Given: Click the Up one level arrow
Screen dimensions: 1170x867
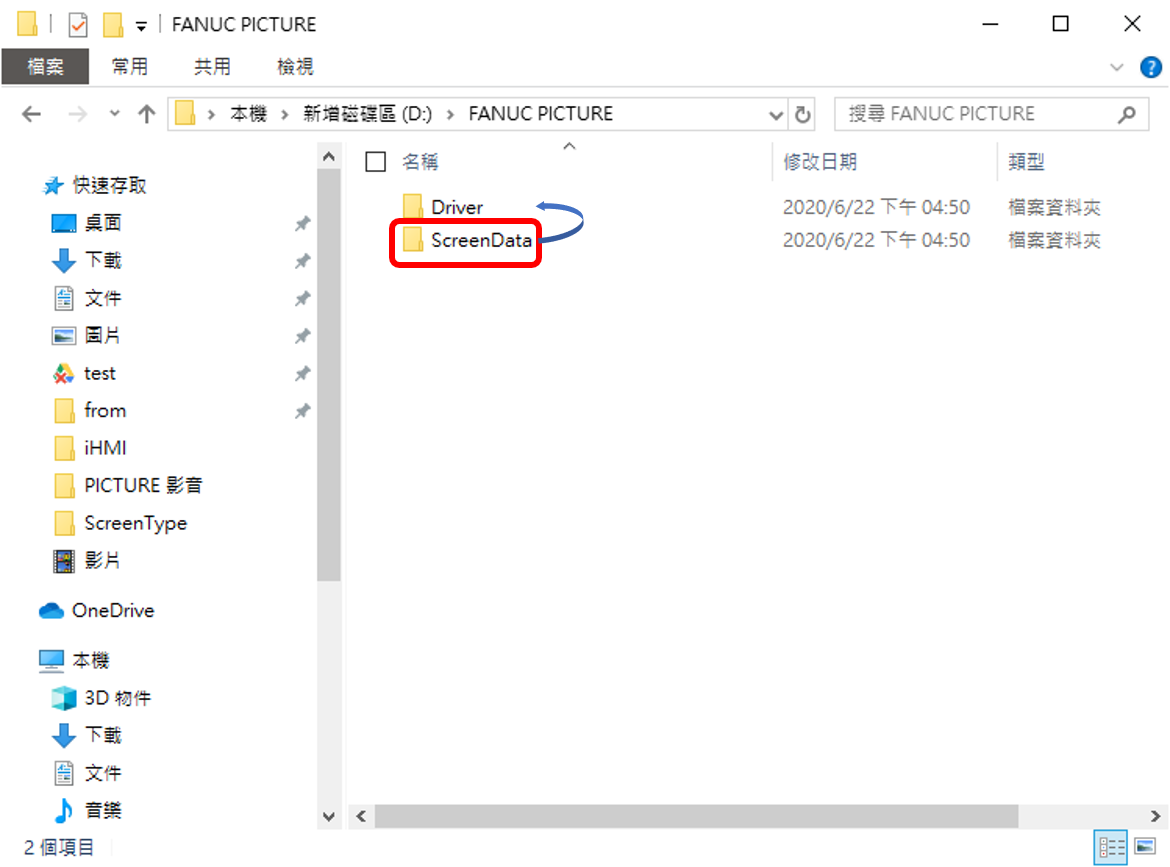Looking at the screenshot, I should click(x=146, y=114).
